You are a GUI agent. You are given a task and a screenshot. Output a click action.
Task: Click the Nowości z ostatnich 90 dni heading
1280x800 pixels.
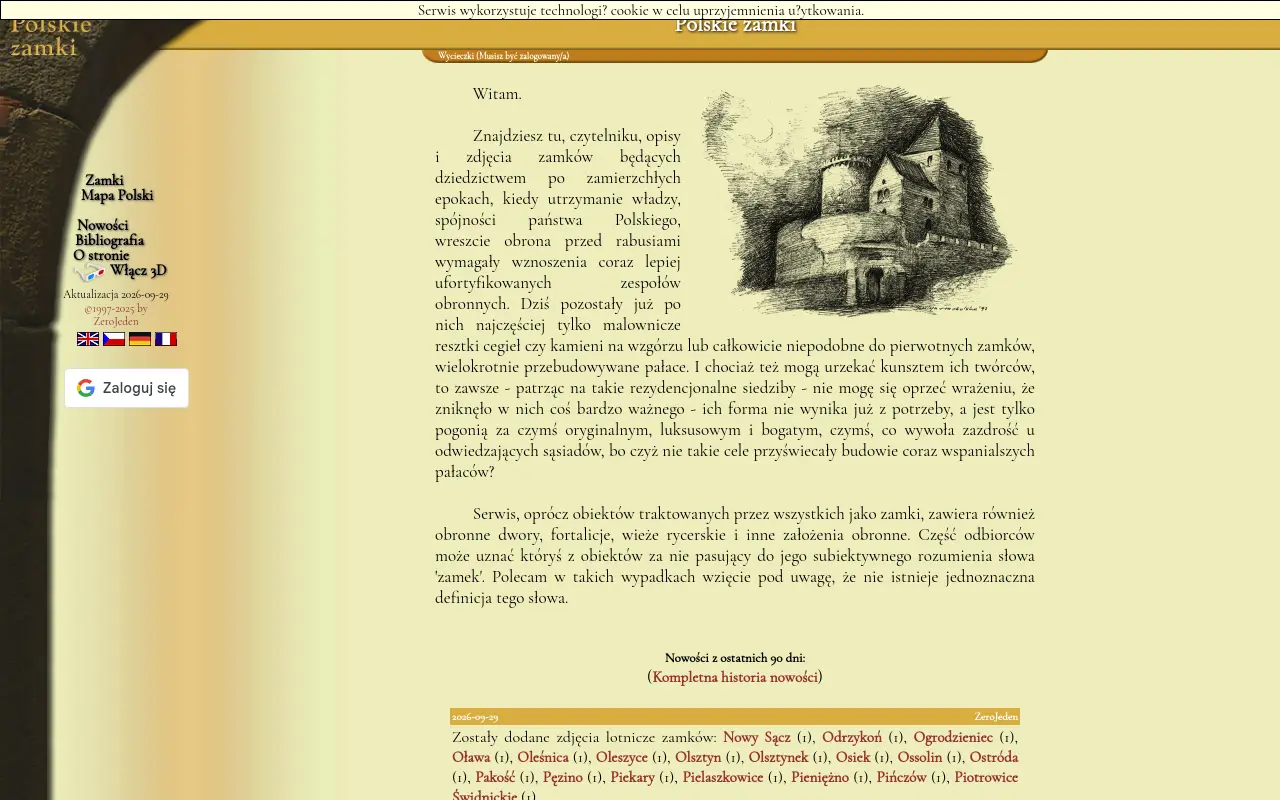click(x=735, y=658)
